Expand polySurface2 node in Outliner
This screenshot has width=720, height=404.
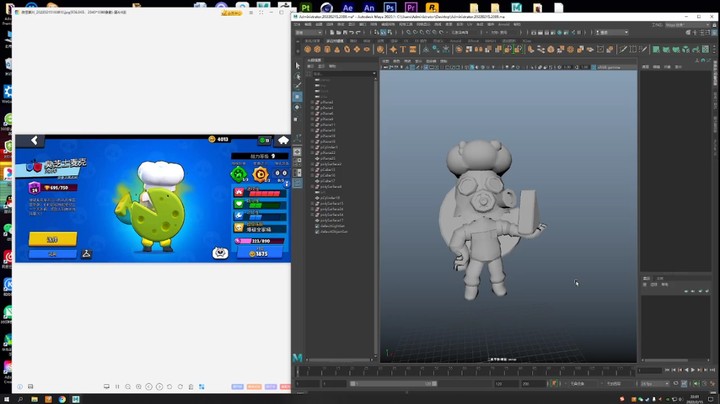point(312,164)
